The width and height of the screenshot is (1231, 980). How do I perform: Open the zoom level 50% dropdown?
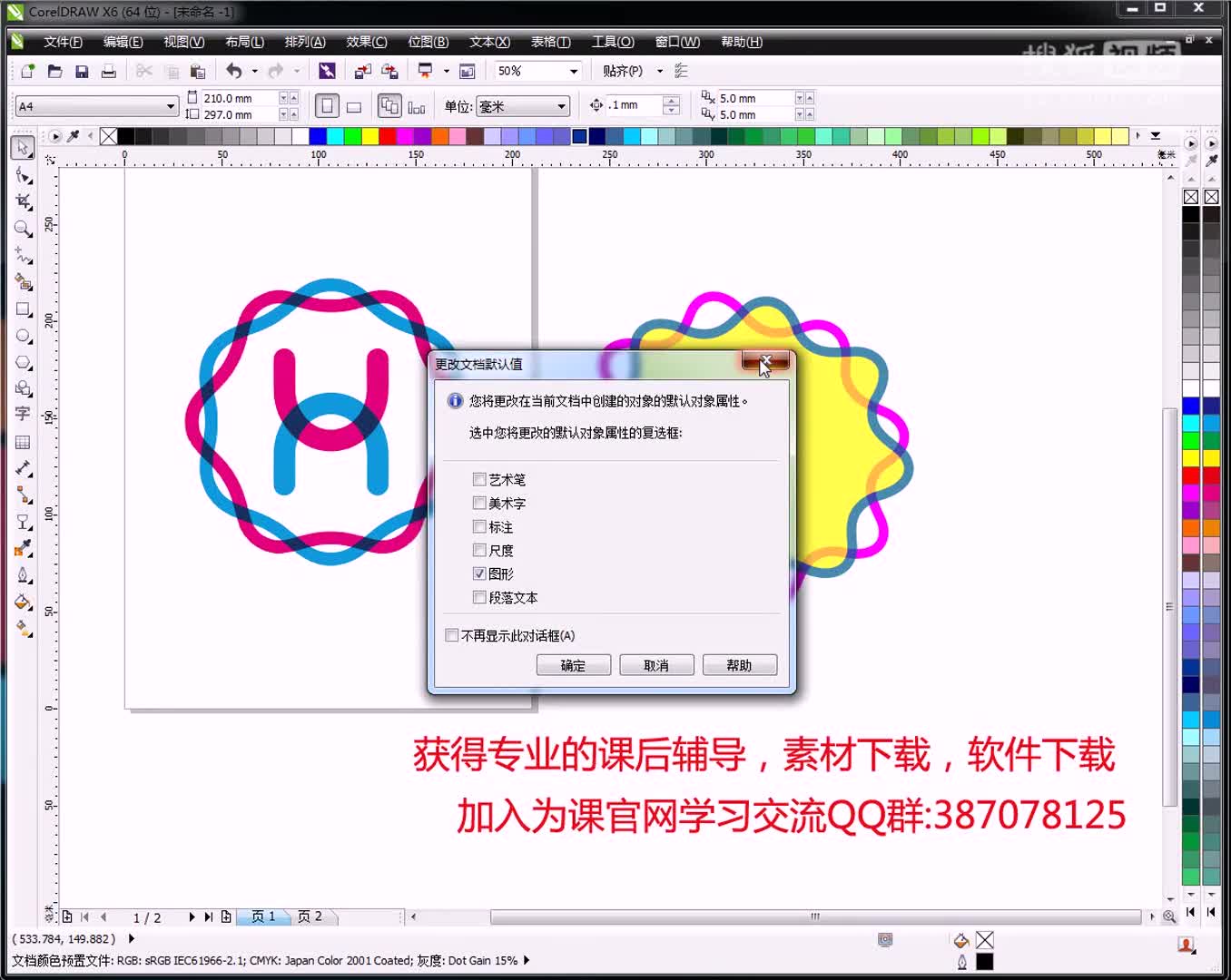574,71
